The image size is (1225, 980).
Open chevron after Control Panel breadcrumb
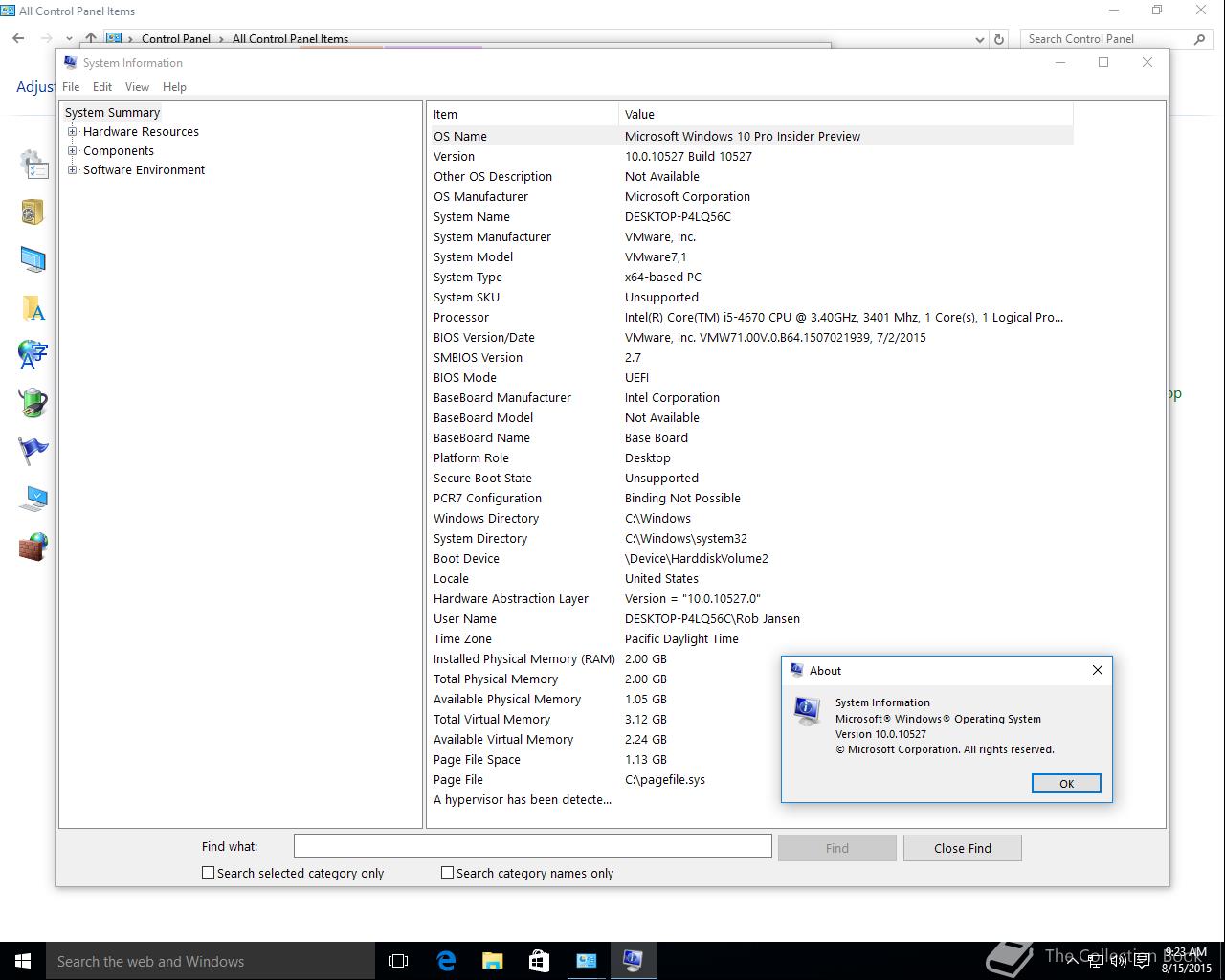click(x=221, y=39)
